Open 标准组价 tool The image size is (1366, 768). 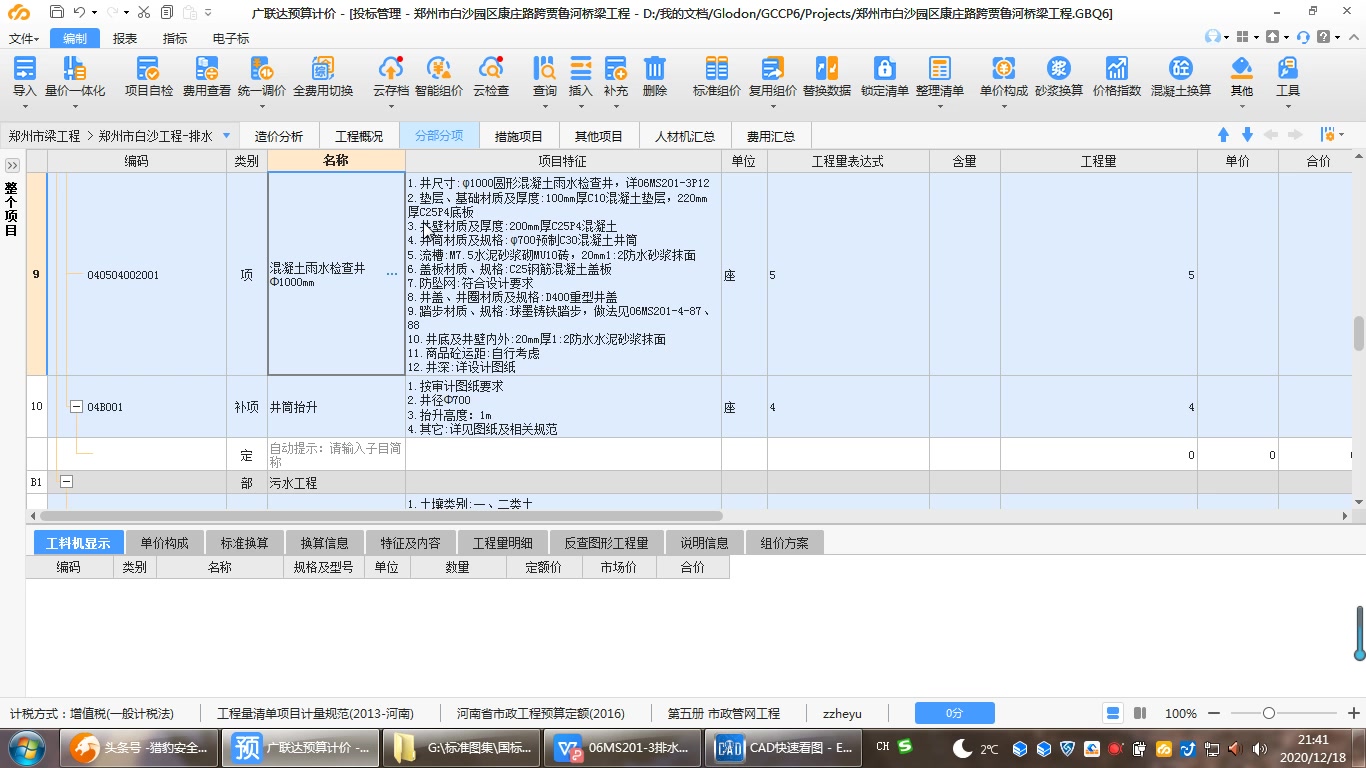point(716,77)
